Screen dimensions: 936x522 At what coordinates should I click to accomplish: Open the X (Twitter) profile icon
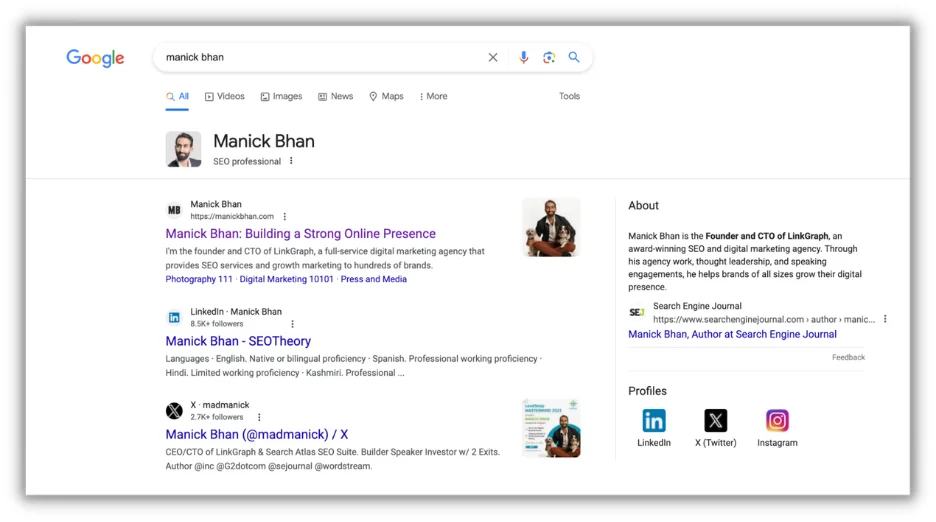pyautogui.click(x=716, y=421)
